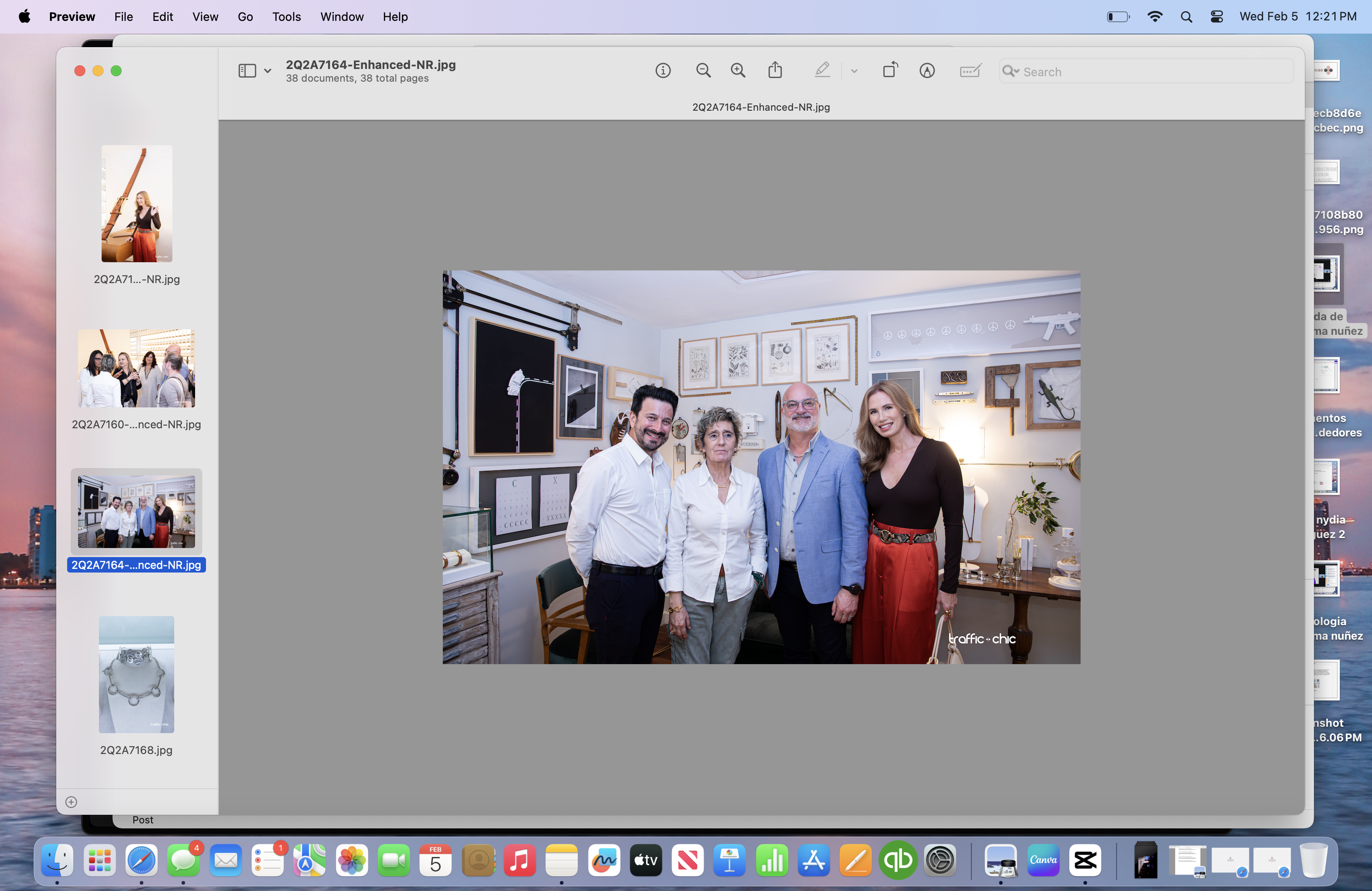The image size is (1372, 891).
Task: Click the date and time display
Action: (1298, 17)
